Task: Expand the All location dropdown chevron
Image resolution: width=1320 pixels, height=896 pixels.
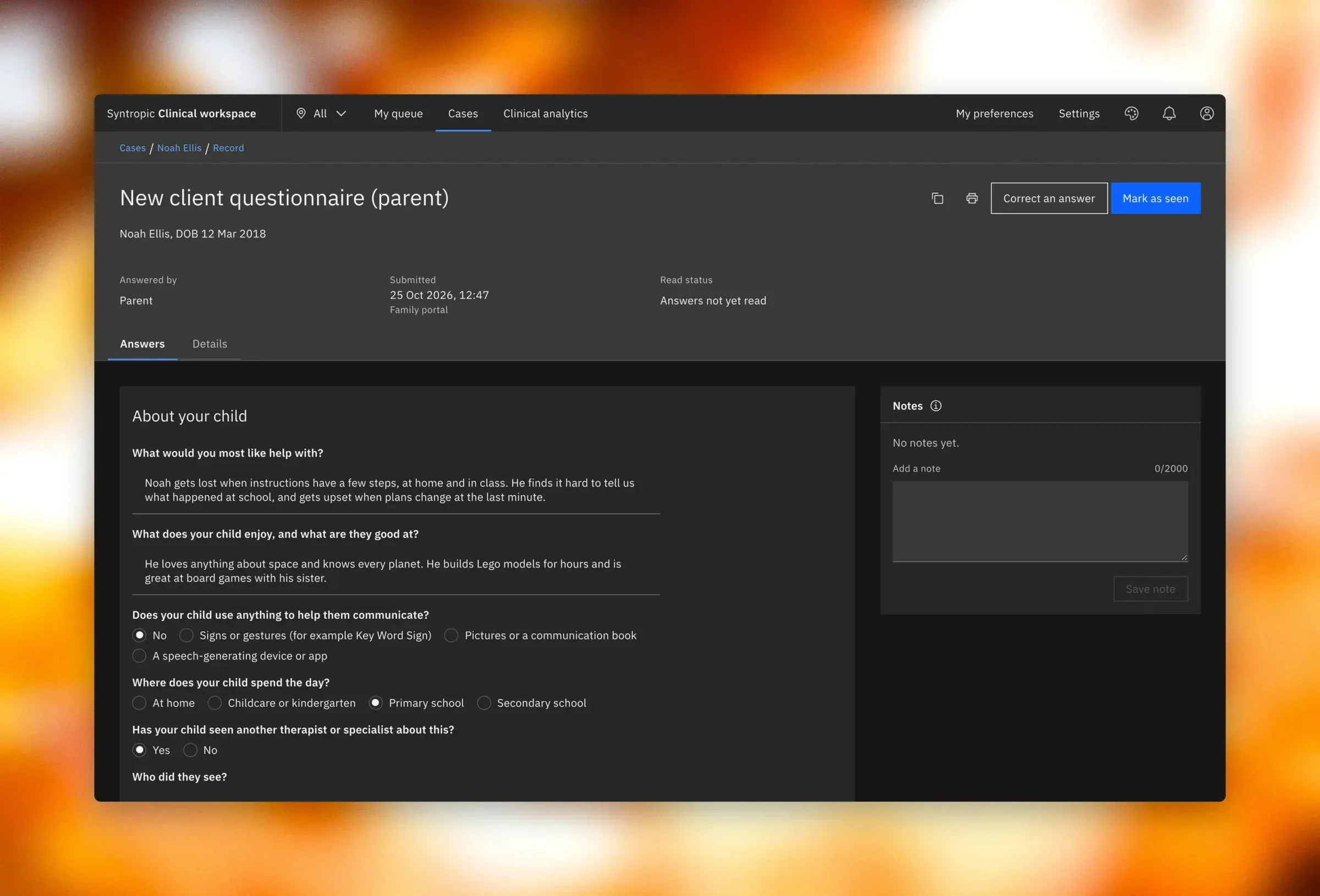Action: (x=341, y=114)
